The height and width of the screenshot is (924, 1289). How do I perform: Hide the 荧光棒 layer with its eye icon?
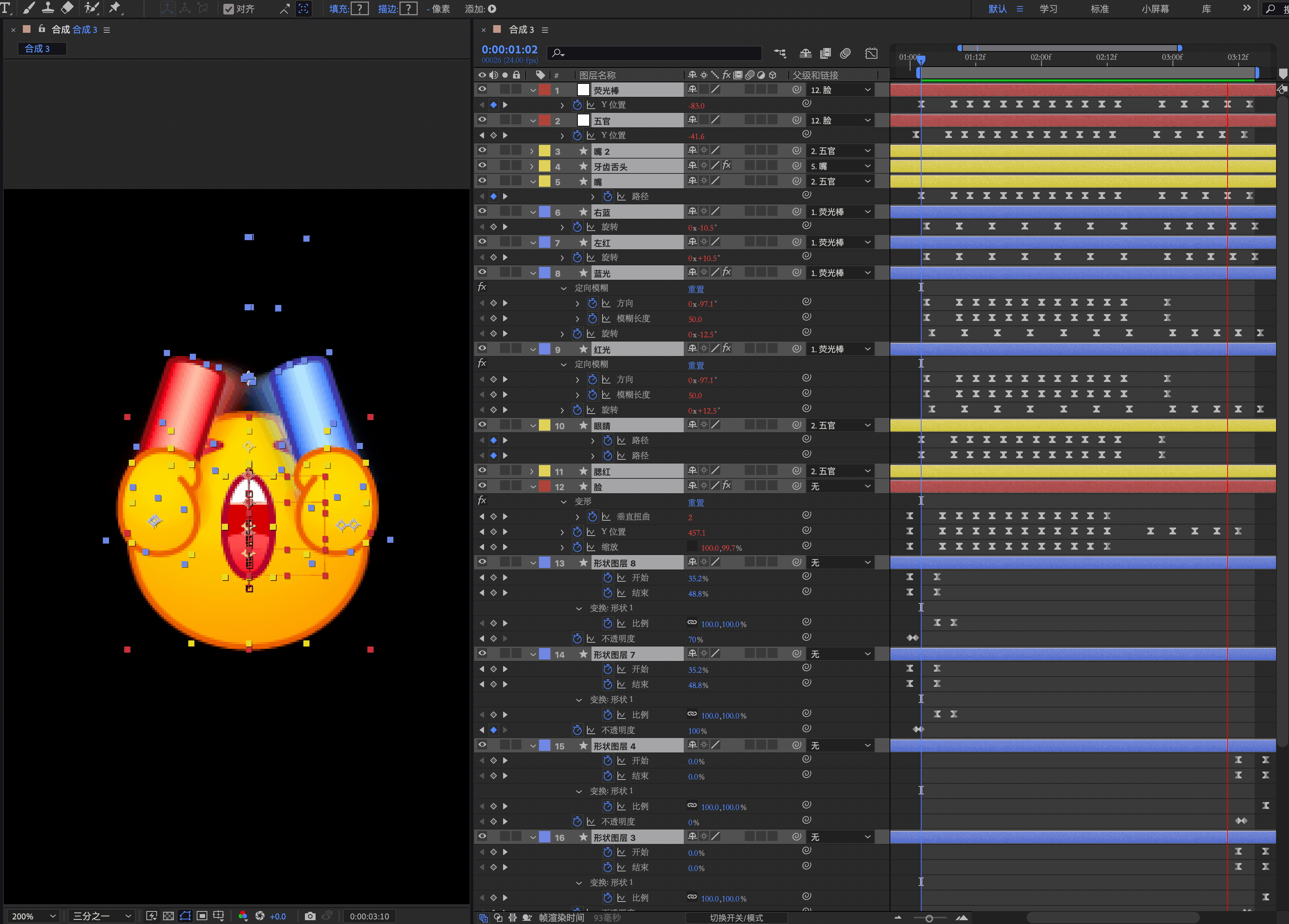(x=482, y=89)
